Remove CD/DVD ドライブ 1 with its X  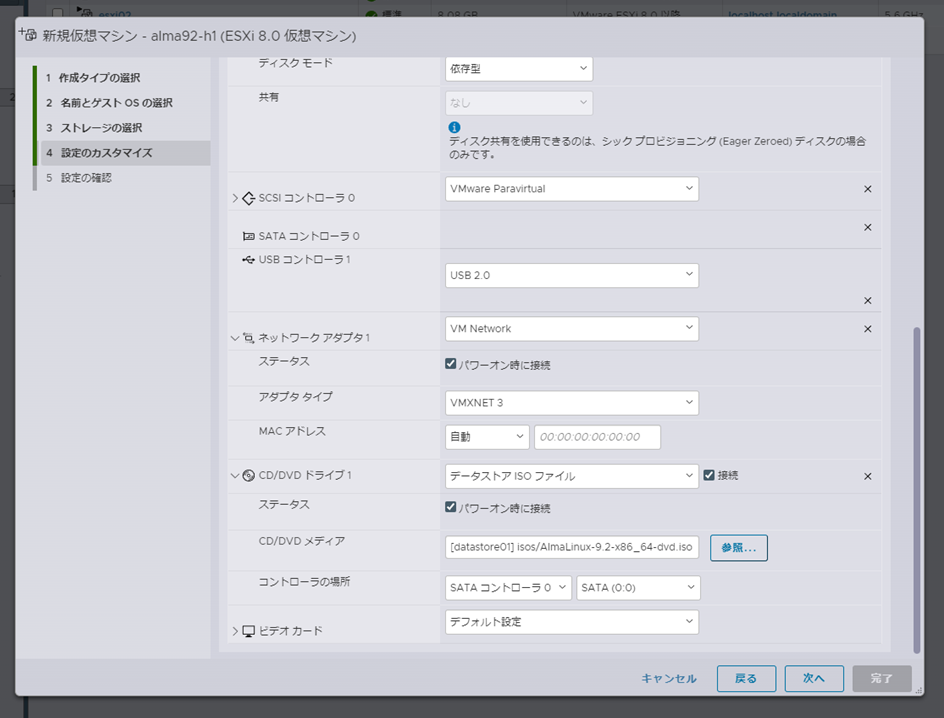click(x=868, y=476)
